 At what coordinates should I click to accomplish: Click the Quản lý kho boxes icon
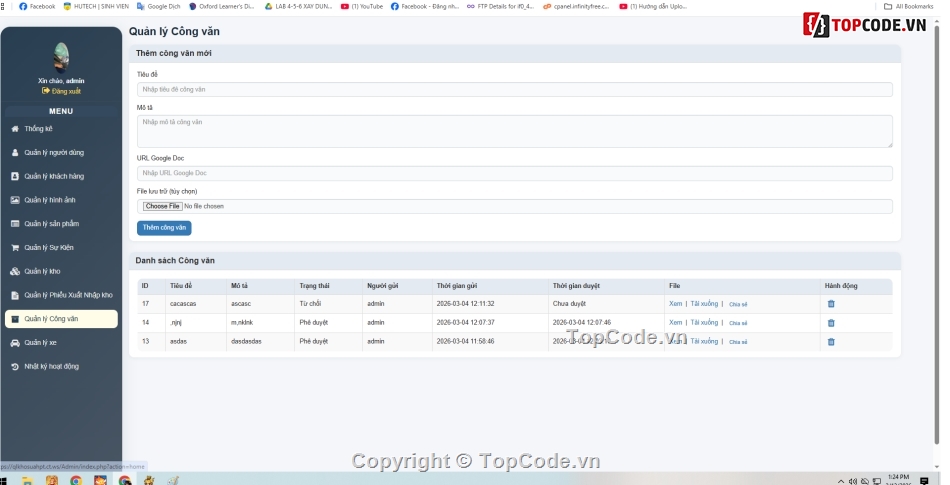pyautogui.click(x=15, y=271)
